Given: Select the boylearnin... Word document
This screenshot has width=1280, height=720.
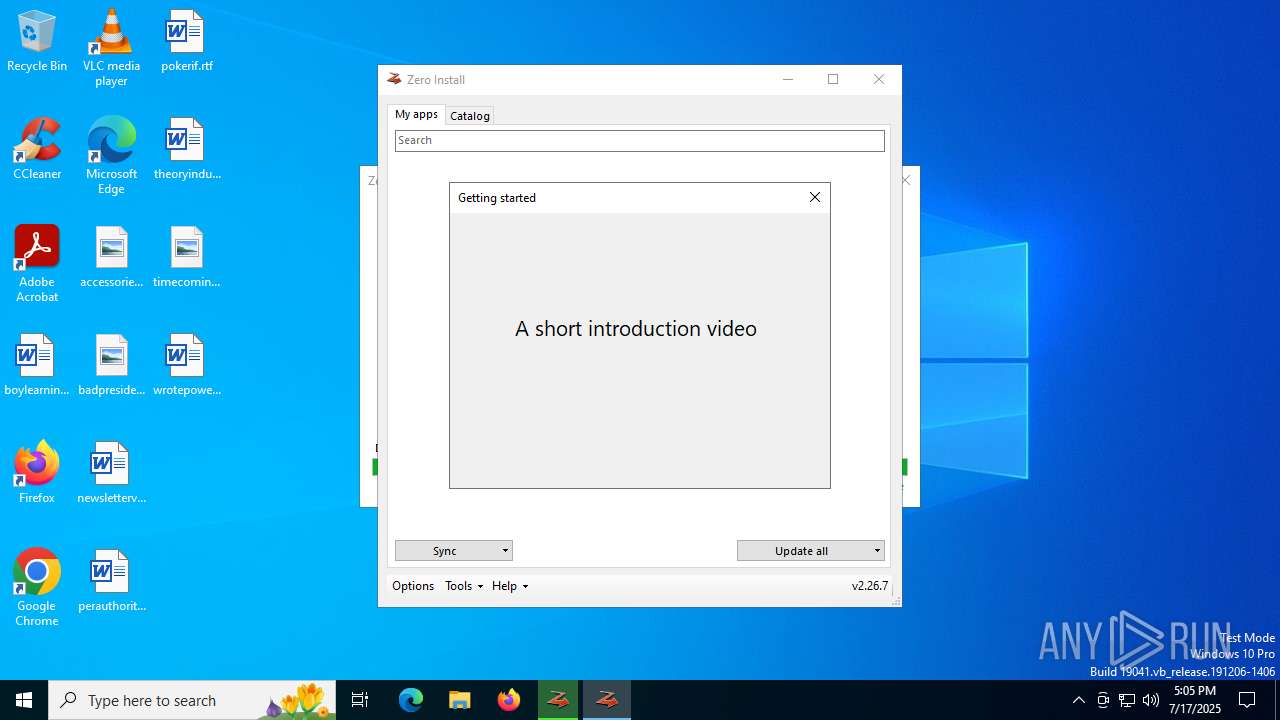Looking at the screenshot, I should click(37, 366).
